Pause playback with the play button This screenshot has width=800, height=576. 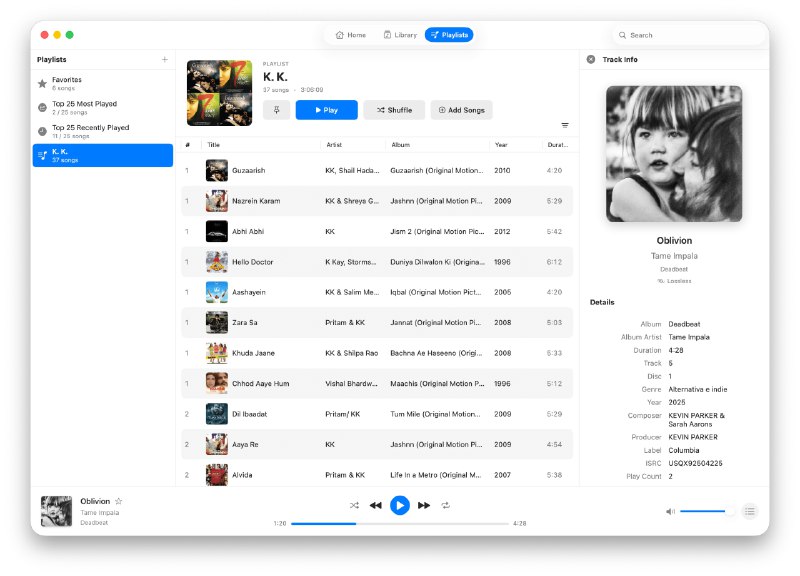(400, 506)
